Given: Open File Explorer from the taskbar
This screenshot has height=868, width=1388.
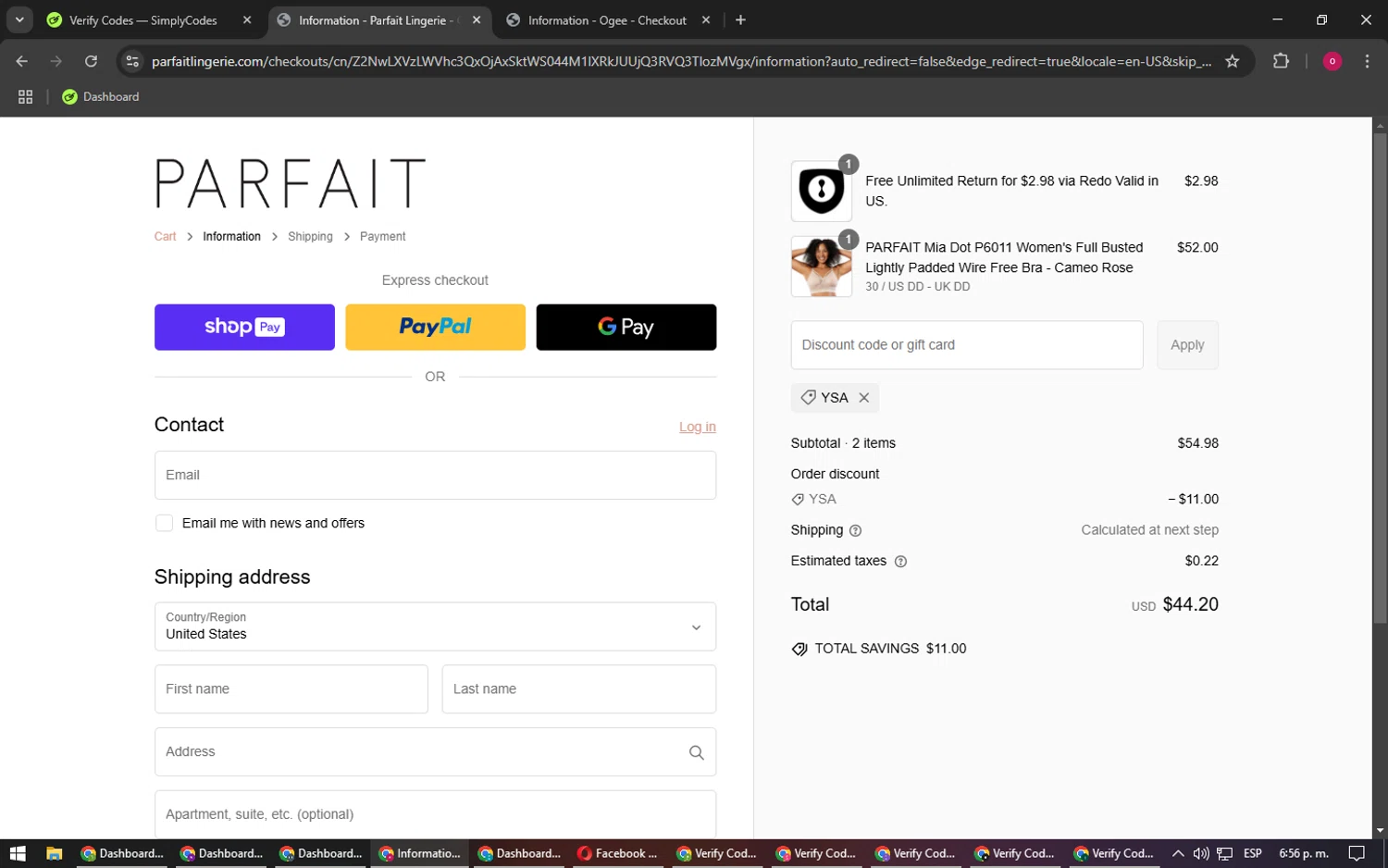Looking at the screenshot, I should click(x=54, y=853).
